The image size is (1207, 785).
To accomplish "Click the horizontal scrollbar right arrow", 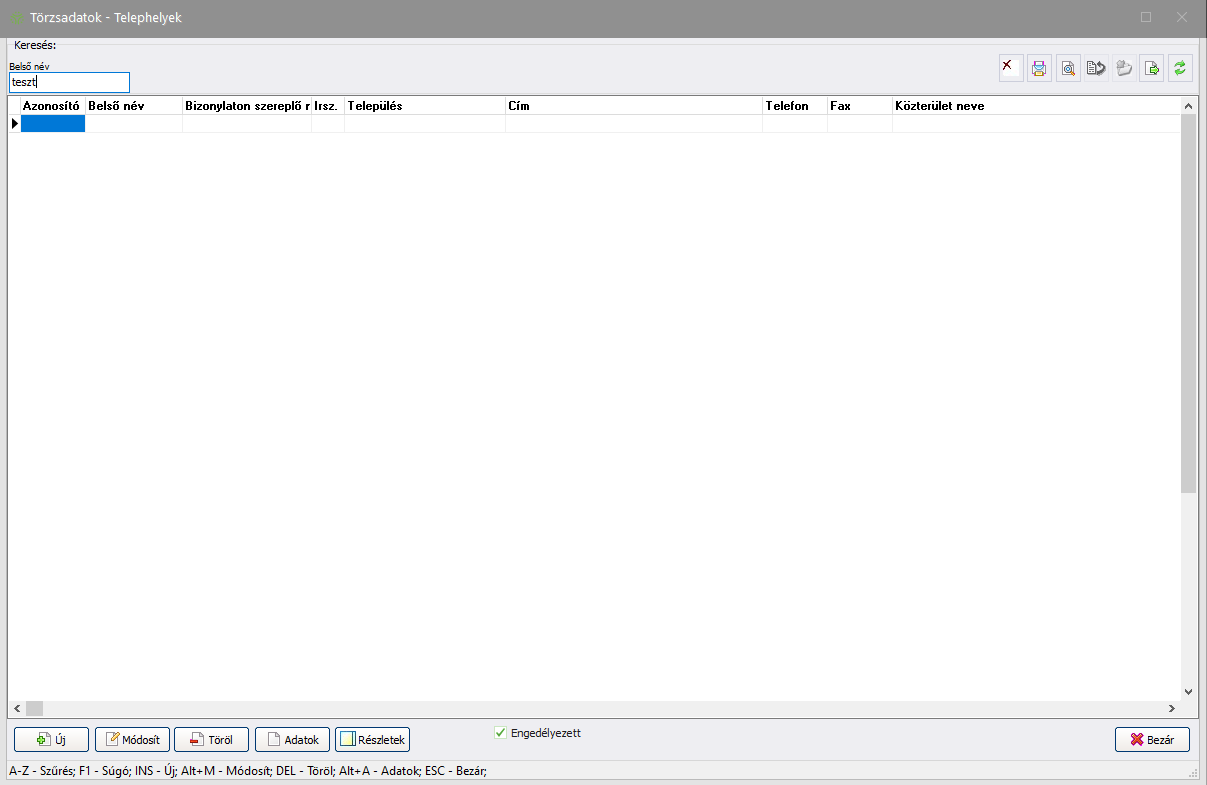I will (1171, 708).
